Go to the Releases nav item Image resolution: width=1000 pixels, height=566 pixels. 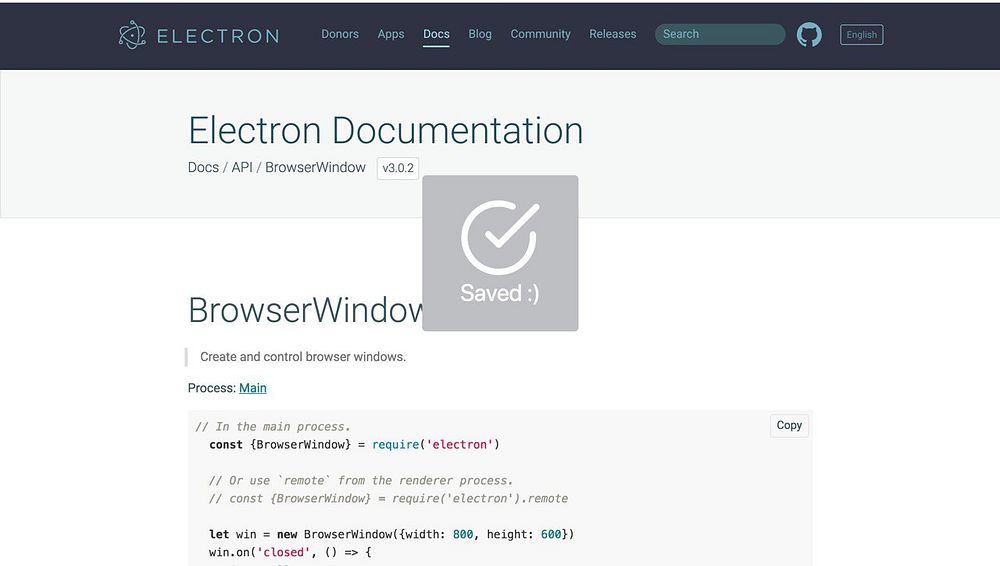(x=612, y=34)
